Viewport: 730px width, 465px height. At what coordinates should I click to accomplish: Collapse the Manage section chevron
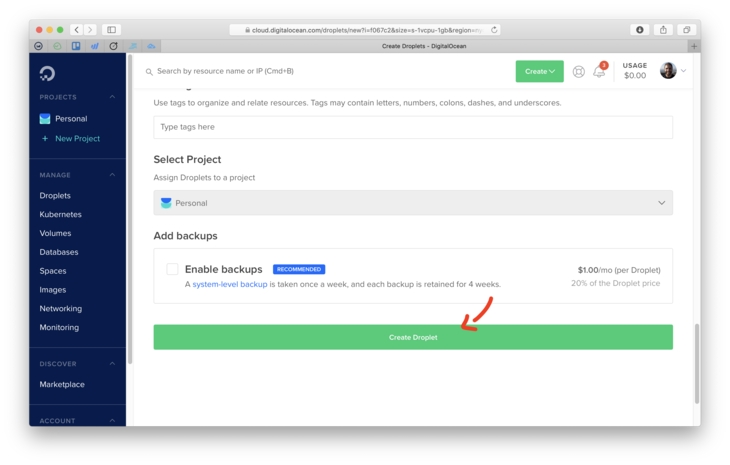[112, 175]
